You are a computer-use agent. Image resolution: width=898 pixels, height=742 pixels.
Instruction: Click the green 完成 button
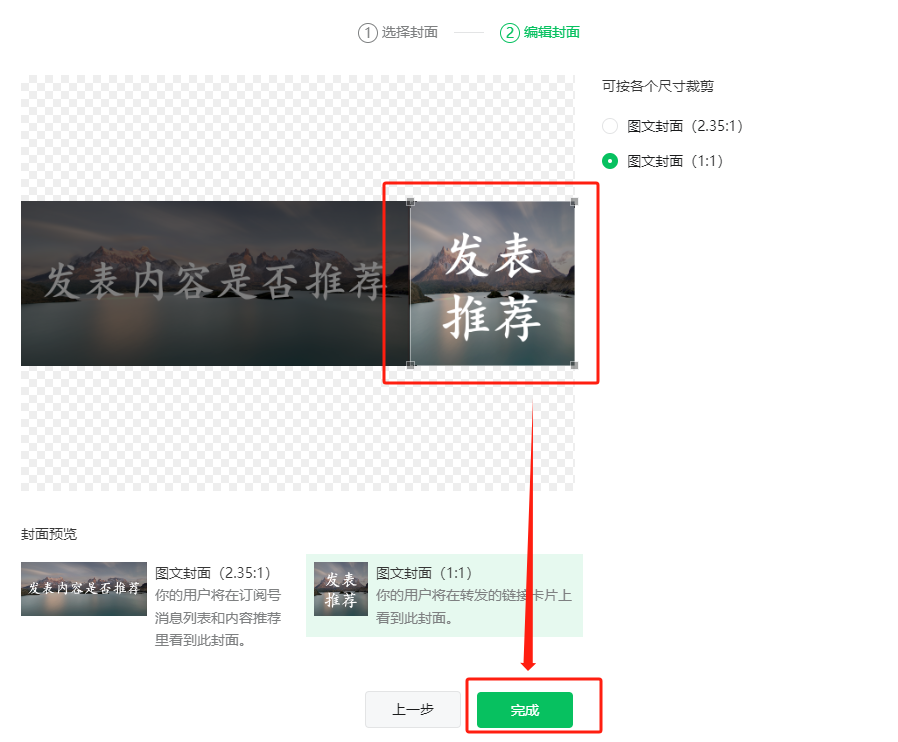pyautogui.click(x=524, y=710)
